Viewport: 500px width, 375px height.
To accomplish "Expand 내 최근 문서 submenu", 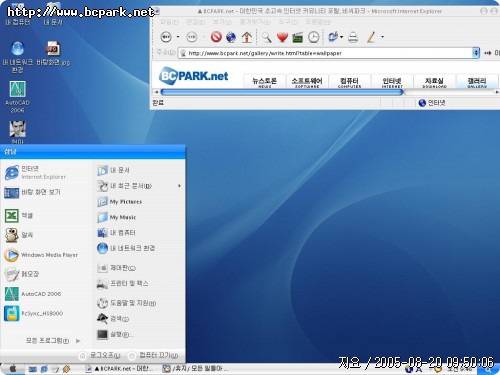I will tap(139, 186).
